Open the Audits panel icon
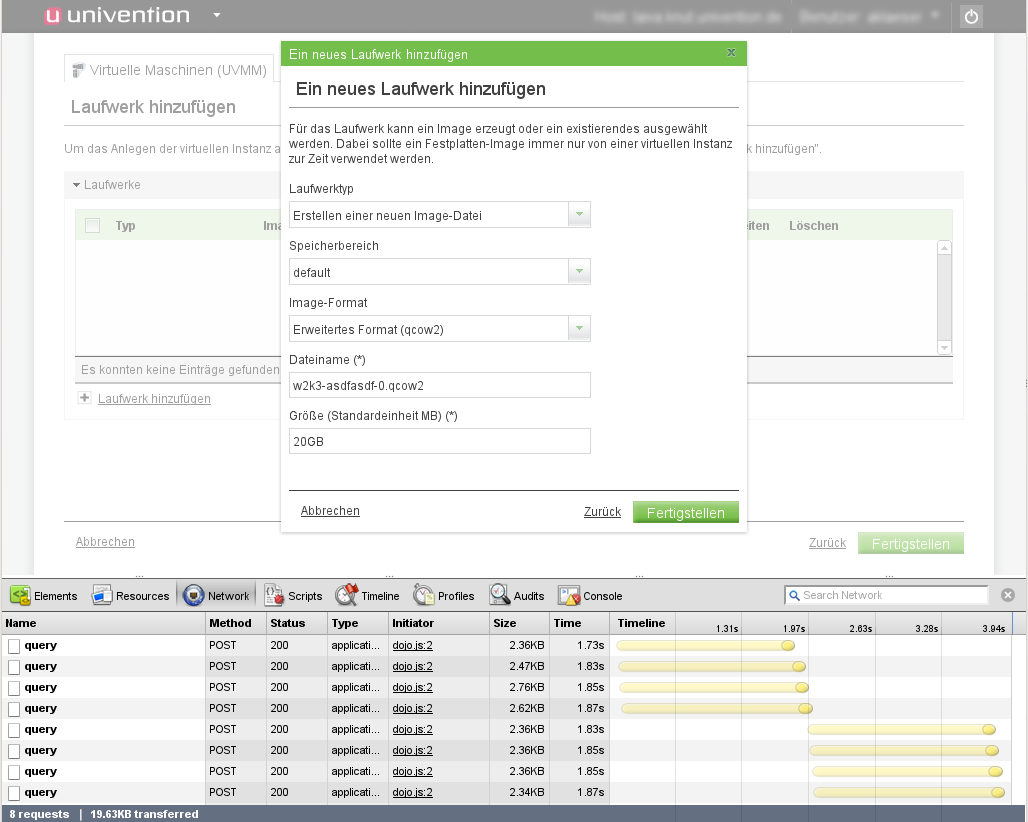Screen dimensions: 1028x822 [x=500, y=596]
